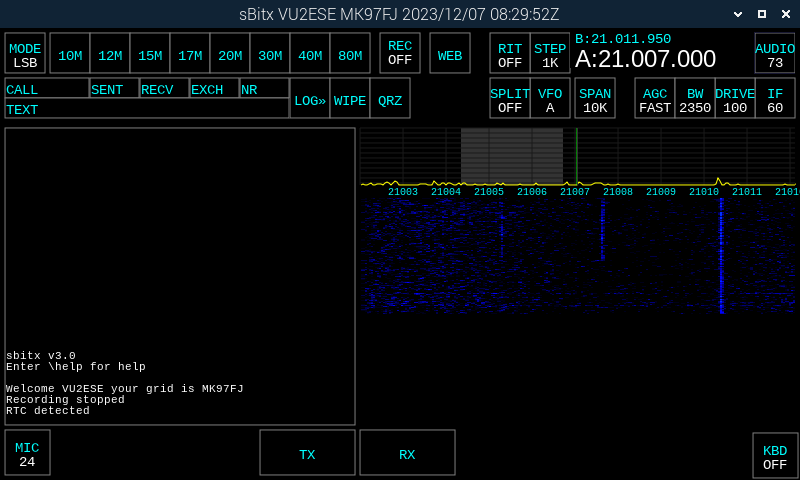This screenshot has width=800, height=480.
Task: Tune to 21006 on the spectrum scale
Action: point(532,192)
